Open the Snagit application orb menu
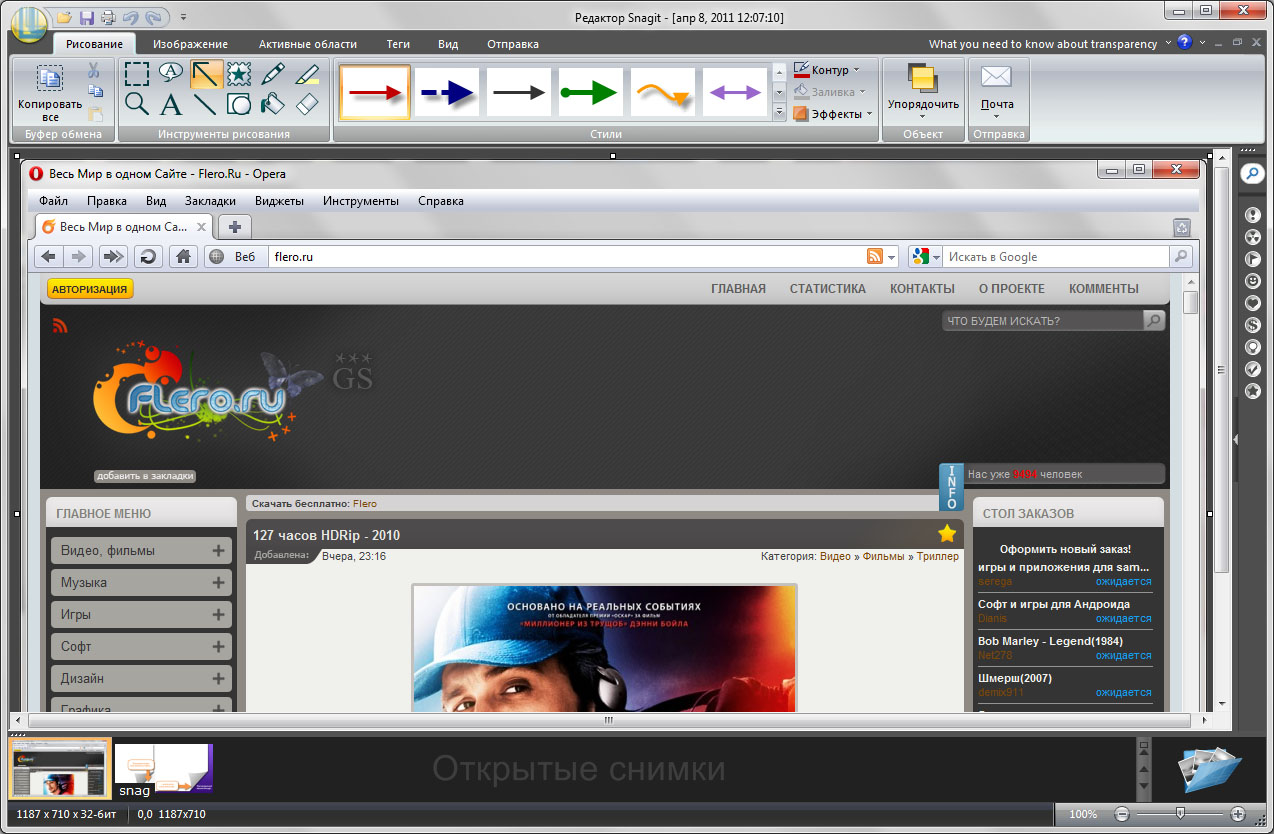The width and height of the screenshot is (1274, 834). click(28, 25)
